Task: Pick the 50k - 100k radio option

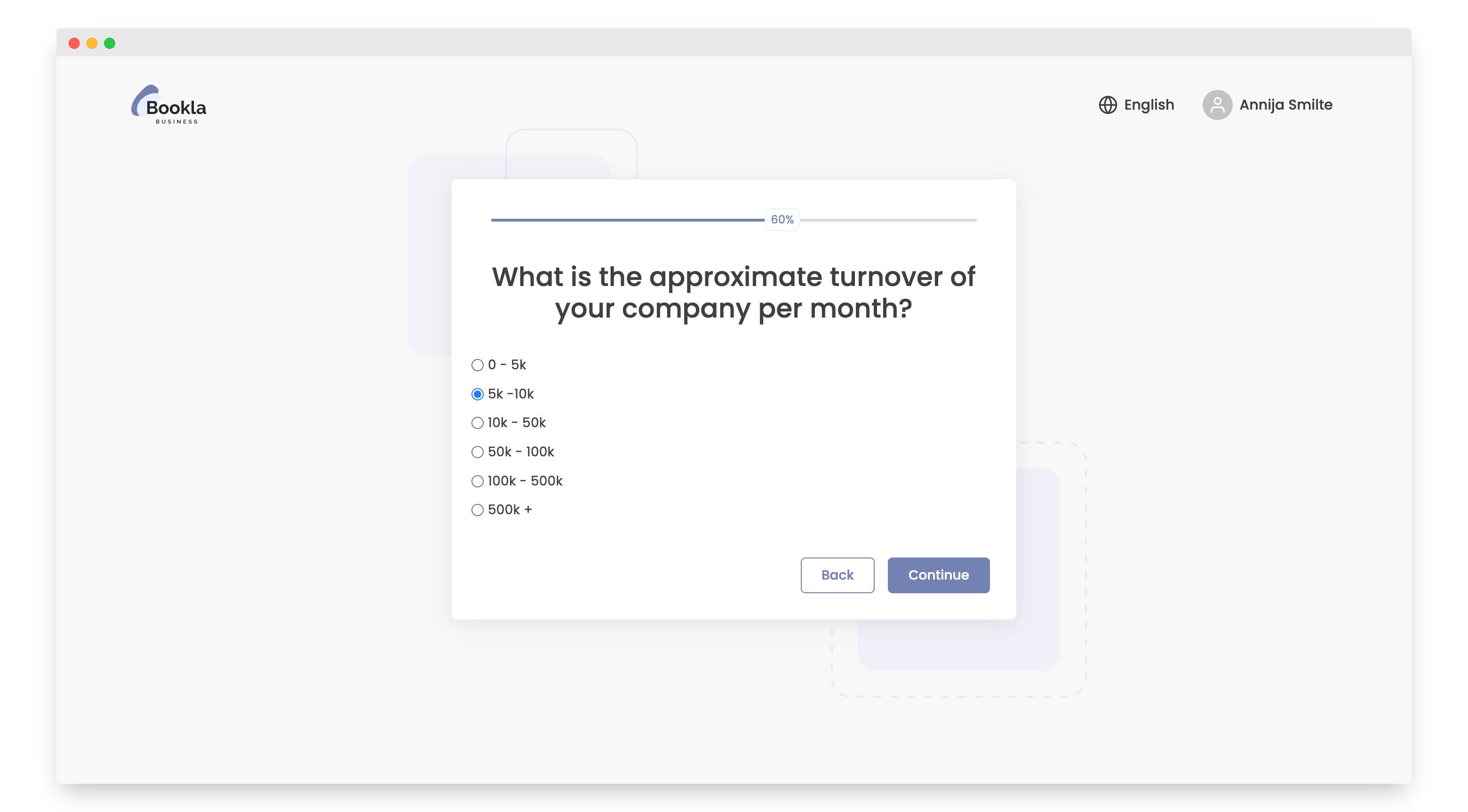Action: (x=477, y=452)
